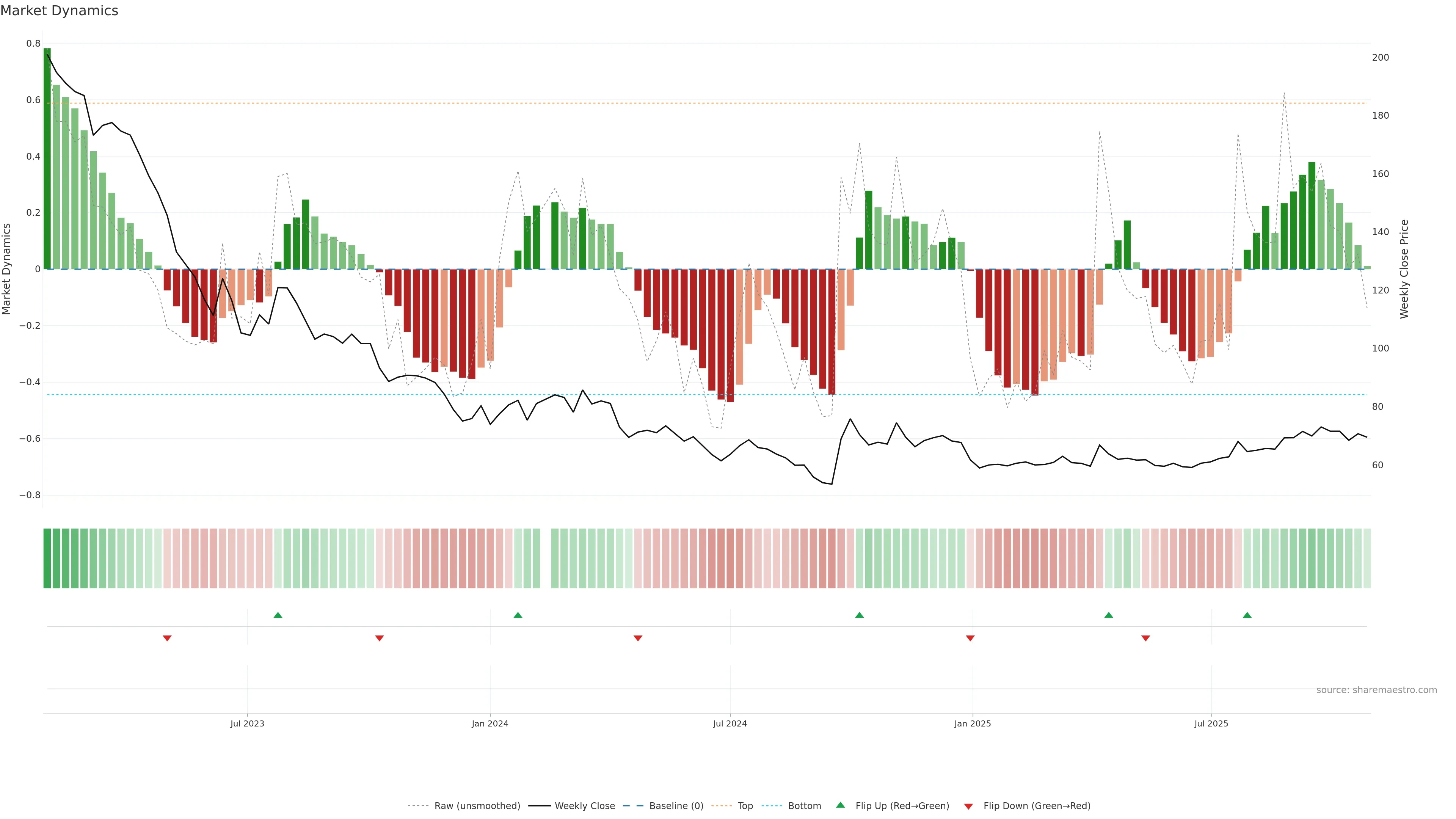
Task: Toggle Flip Down (Green→Red) legend entry
Action: (1037, 806)
